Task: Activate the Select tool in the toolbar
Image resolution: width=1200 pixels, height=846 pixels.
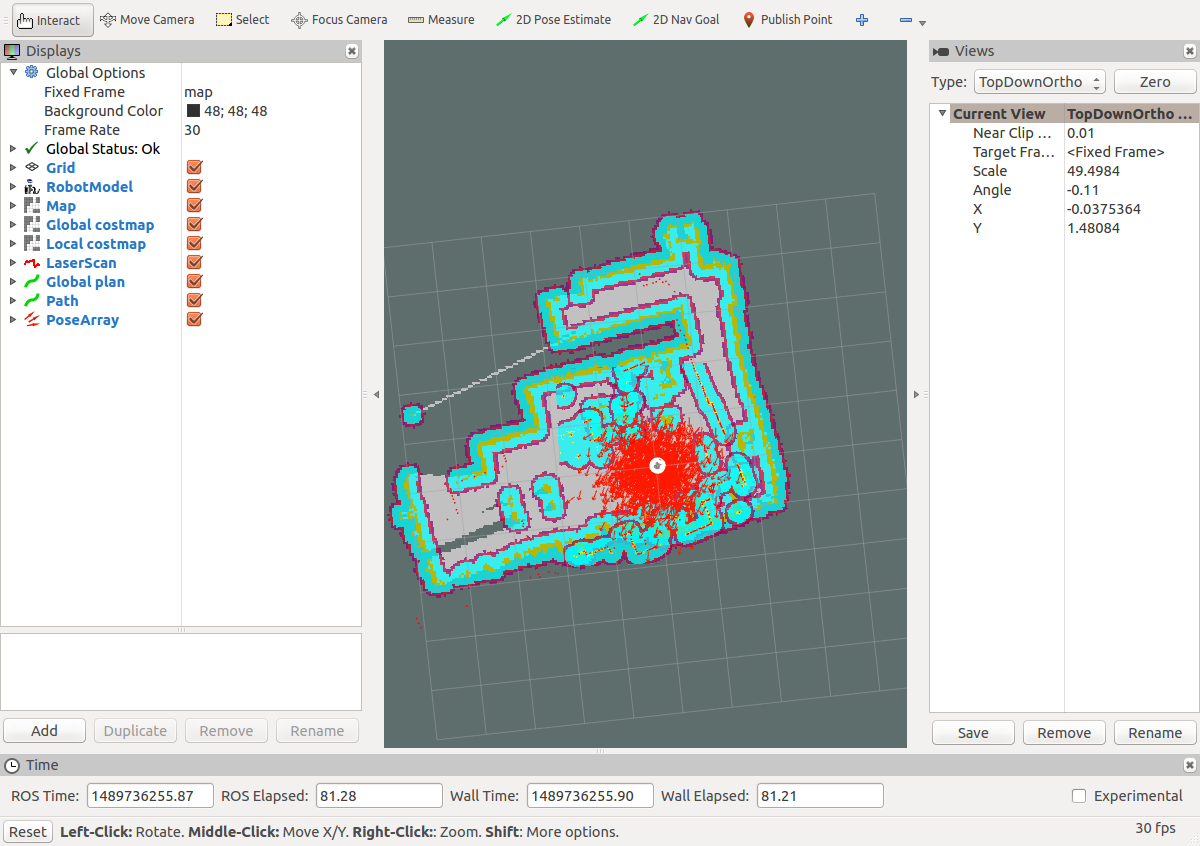Action: 242,18
